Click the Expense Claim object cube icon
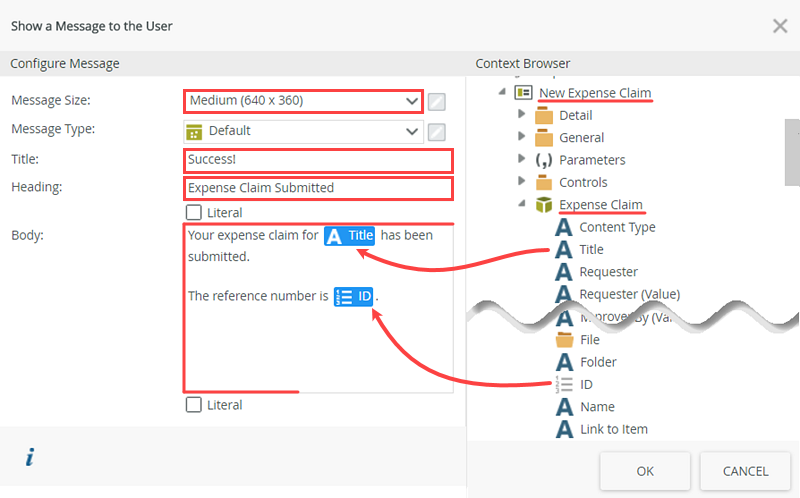 (543, 205)
